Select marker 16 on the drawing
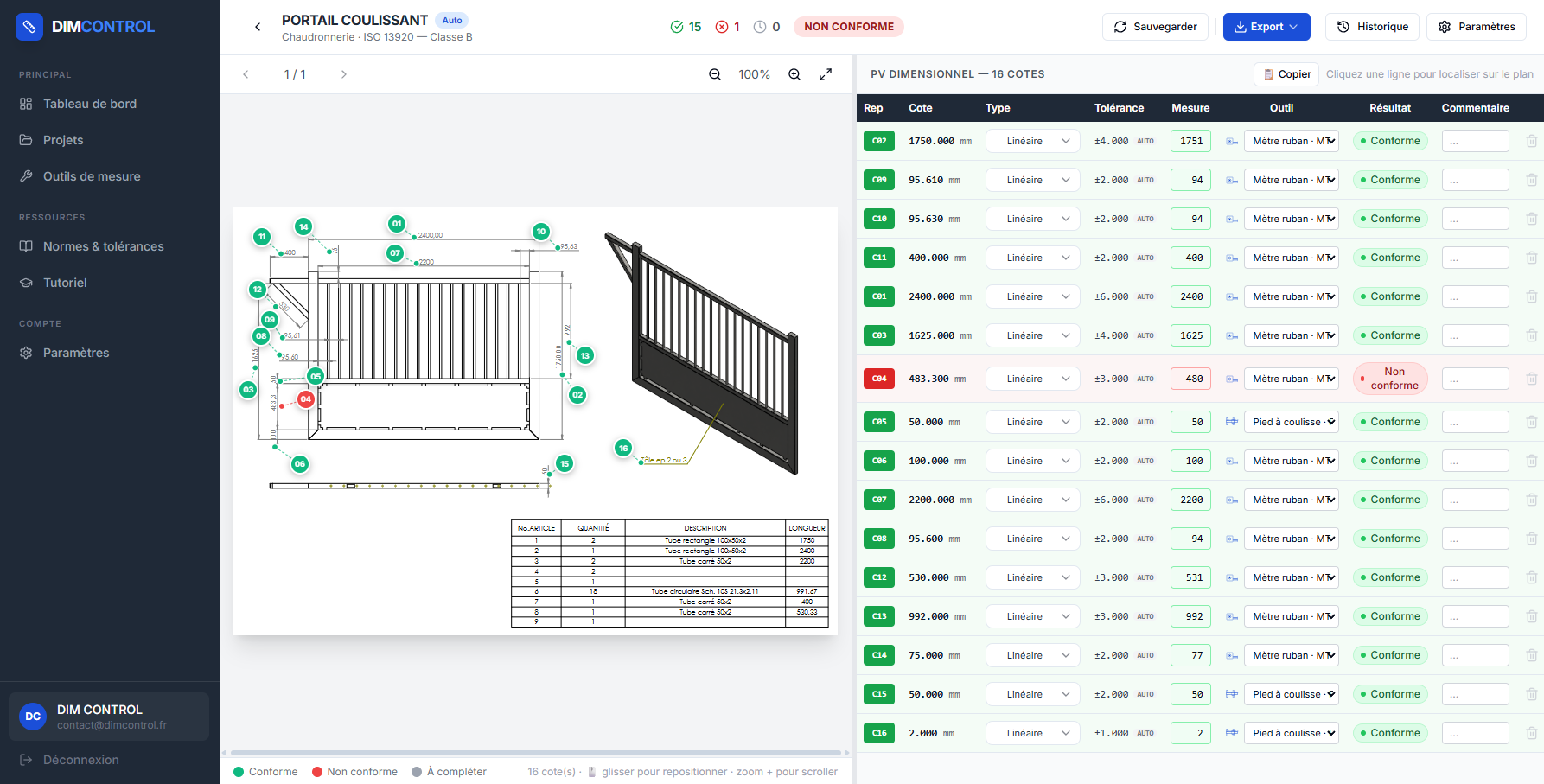1544x784 pixels. coord(623,448)
